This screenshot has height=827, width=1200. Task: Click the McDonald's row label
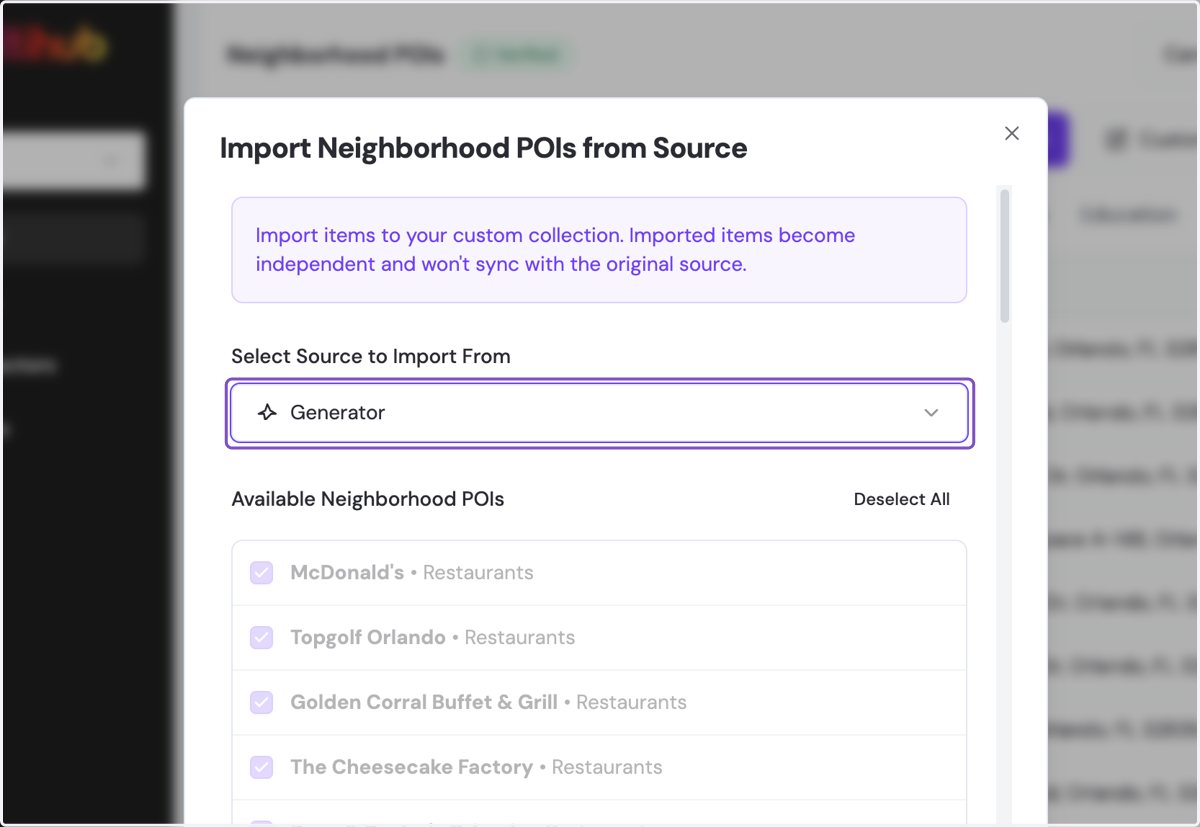click(x=347, y=573)
